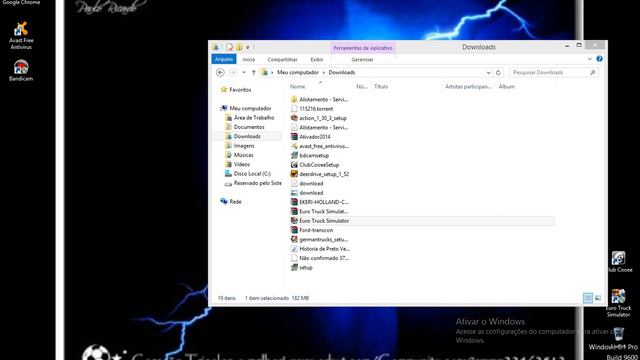This screenshot has height=360, width=640.
Task: Click the Properties icon in quick access toolbar
Action: coord(229,47)
